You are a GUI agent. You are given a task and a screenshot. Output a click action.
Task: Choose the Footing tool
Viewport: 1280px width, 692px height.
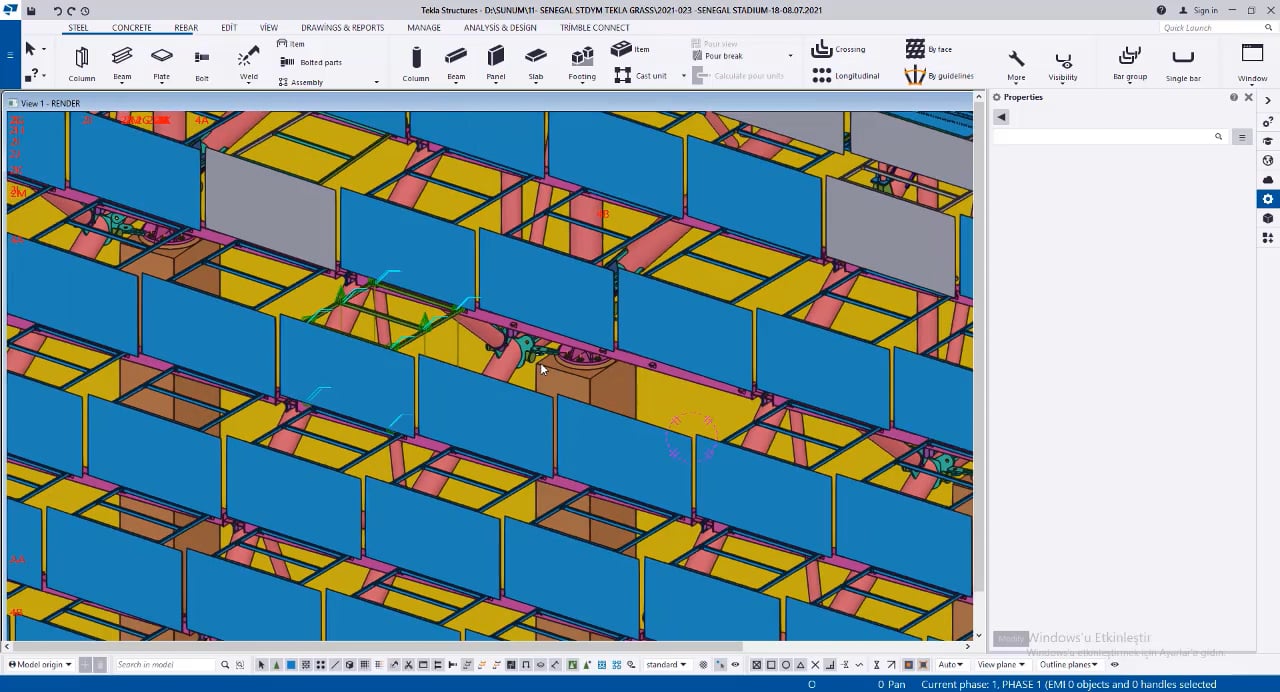click(582, 64)
